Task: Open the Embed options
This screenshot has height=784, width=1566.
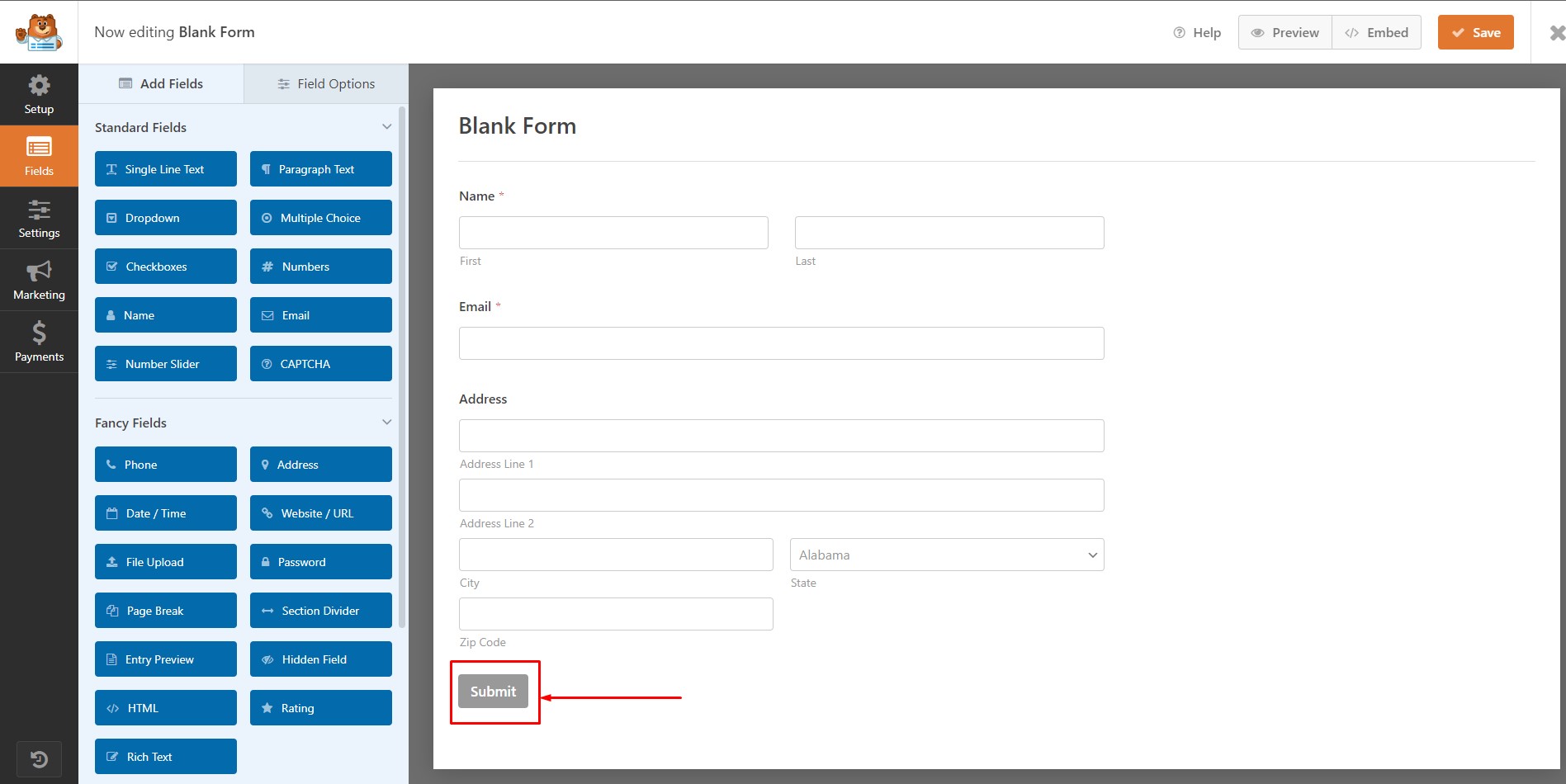Action: 1376,32
